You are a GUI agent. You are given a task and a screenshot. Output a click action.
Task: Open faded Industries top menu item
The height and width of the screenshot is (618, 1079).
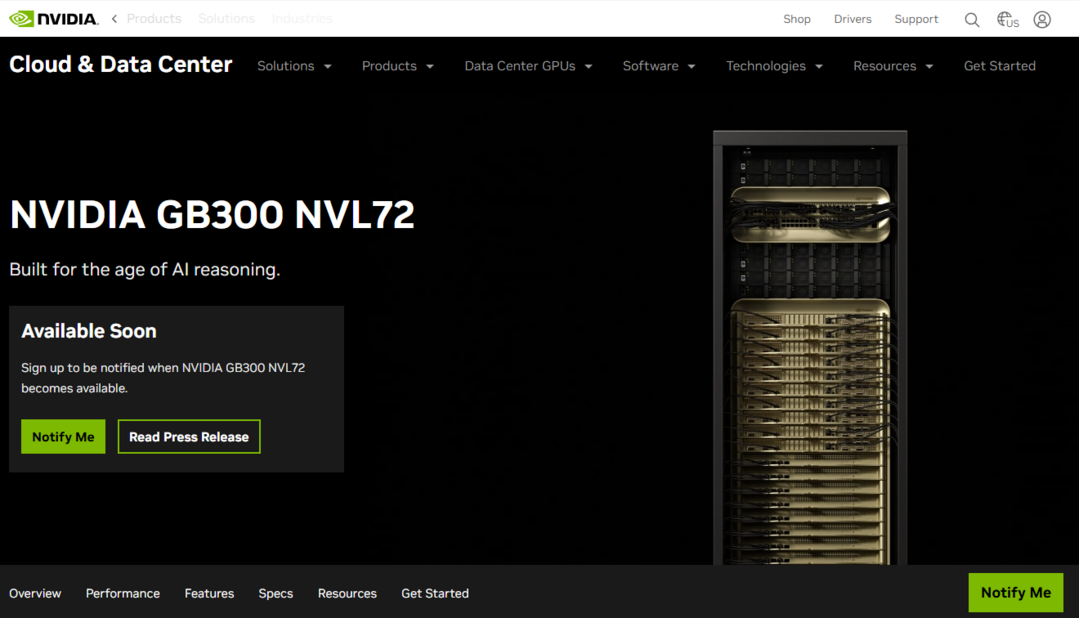point(302,19)
